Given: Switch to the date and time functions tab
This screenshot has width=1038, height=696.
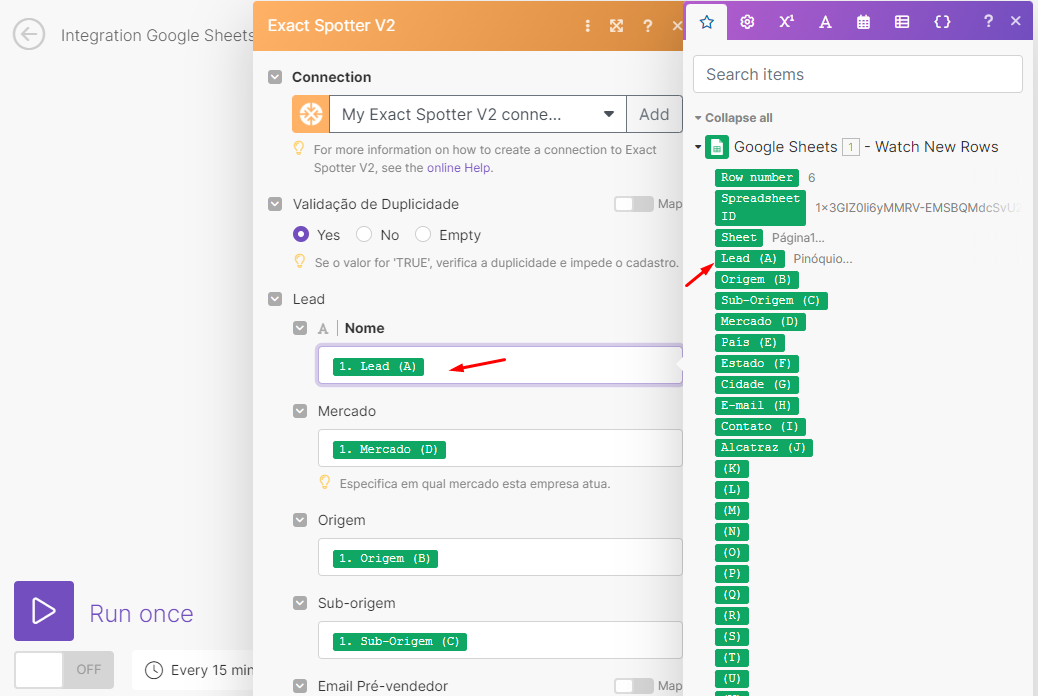Looking at the screenshot, I should [x=863, y=22].
